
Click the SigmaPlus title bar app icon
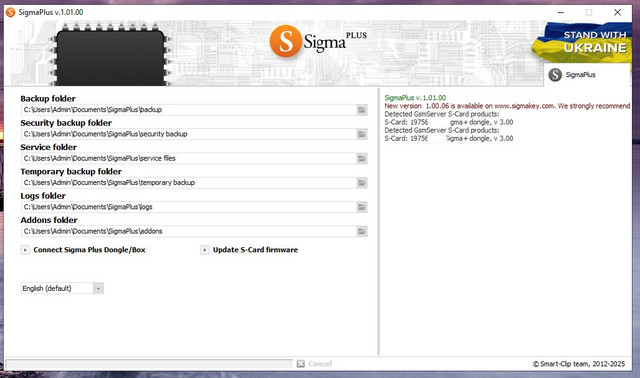coord(10,12)
